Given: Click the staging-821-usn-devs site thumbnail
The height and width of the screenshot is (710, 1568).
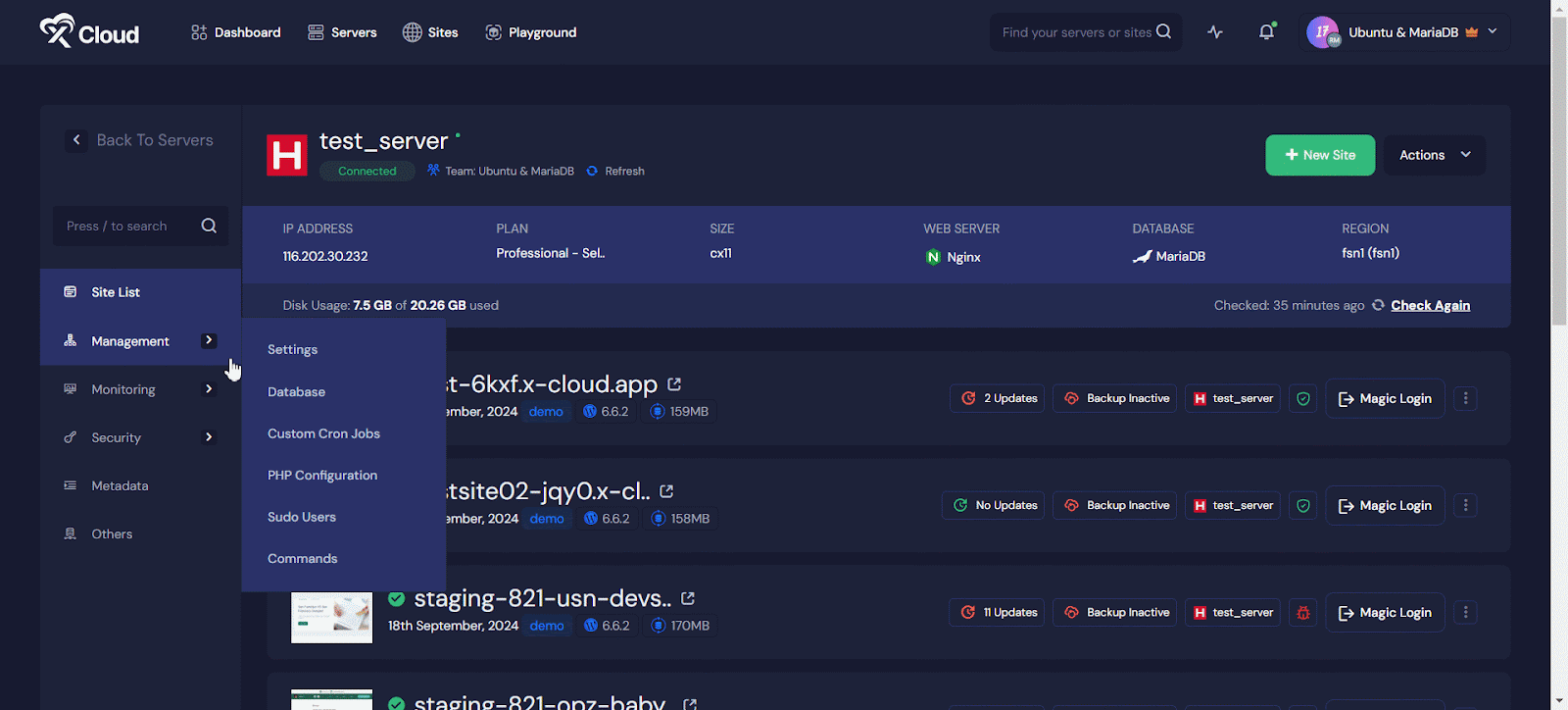Looking at the screenshot, I should coord(331,617).
